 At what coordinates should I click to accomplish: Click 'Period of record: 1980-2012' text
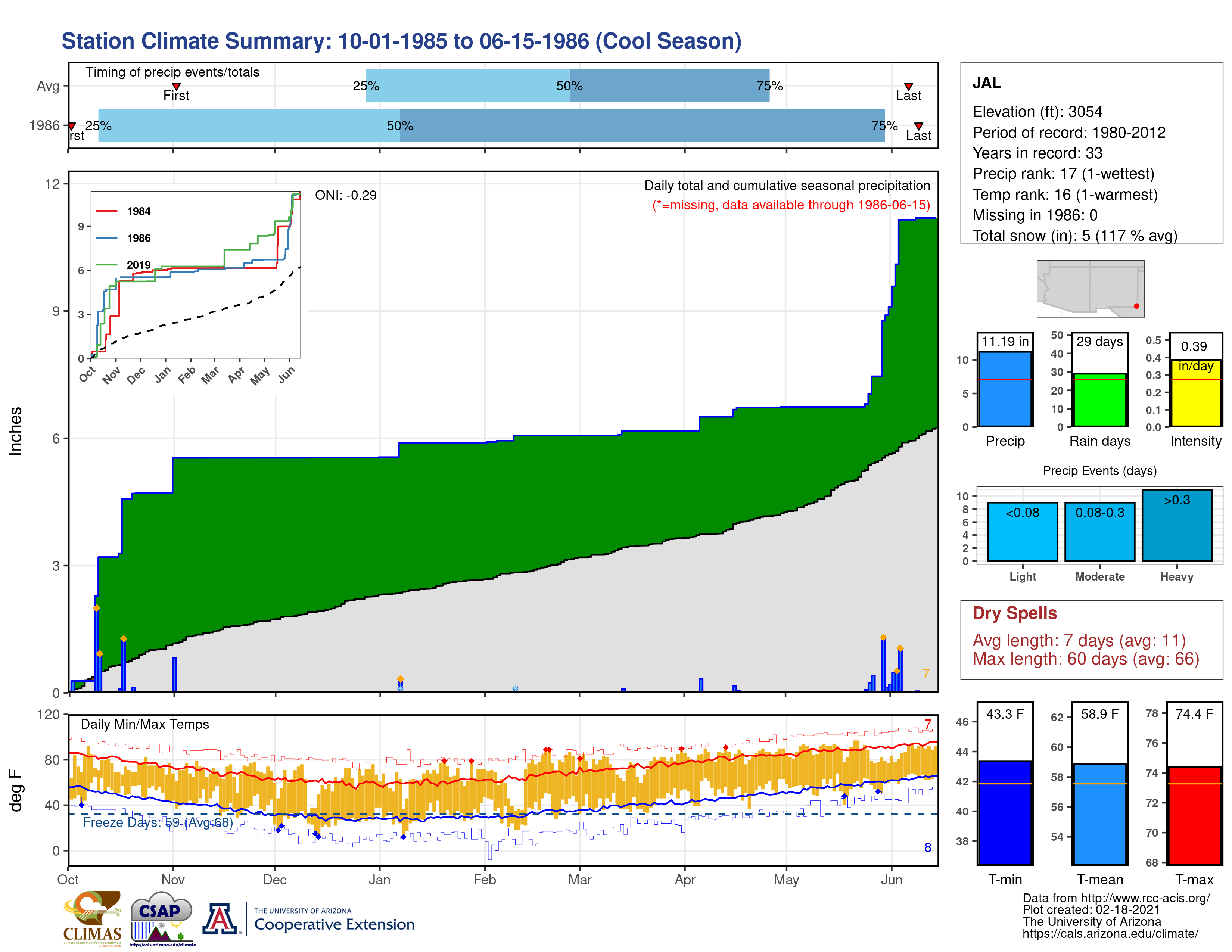click(x=1069, y=133)
